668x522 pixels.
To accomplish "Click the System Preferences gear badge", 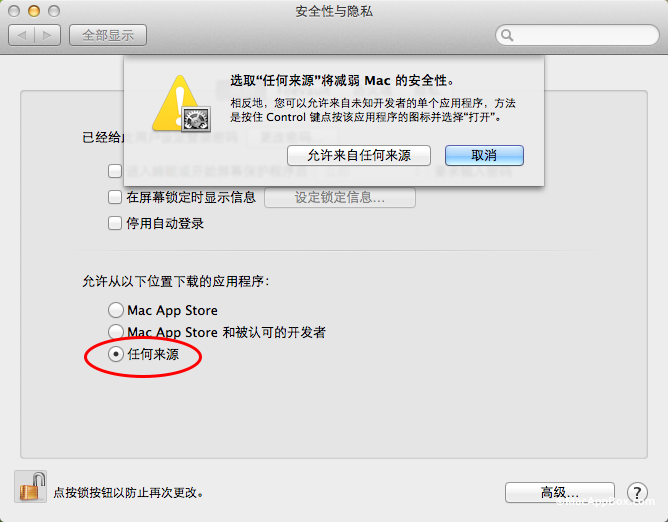I will pyautogui.click(x=196, y=118).
